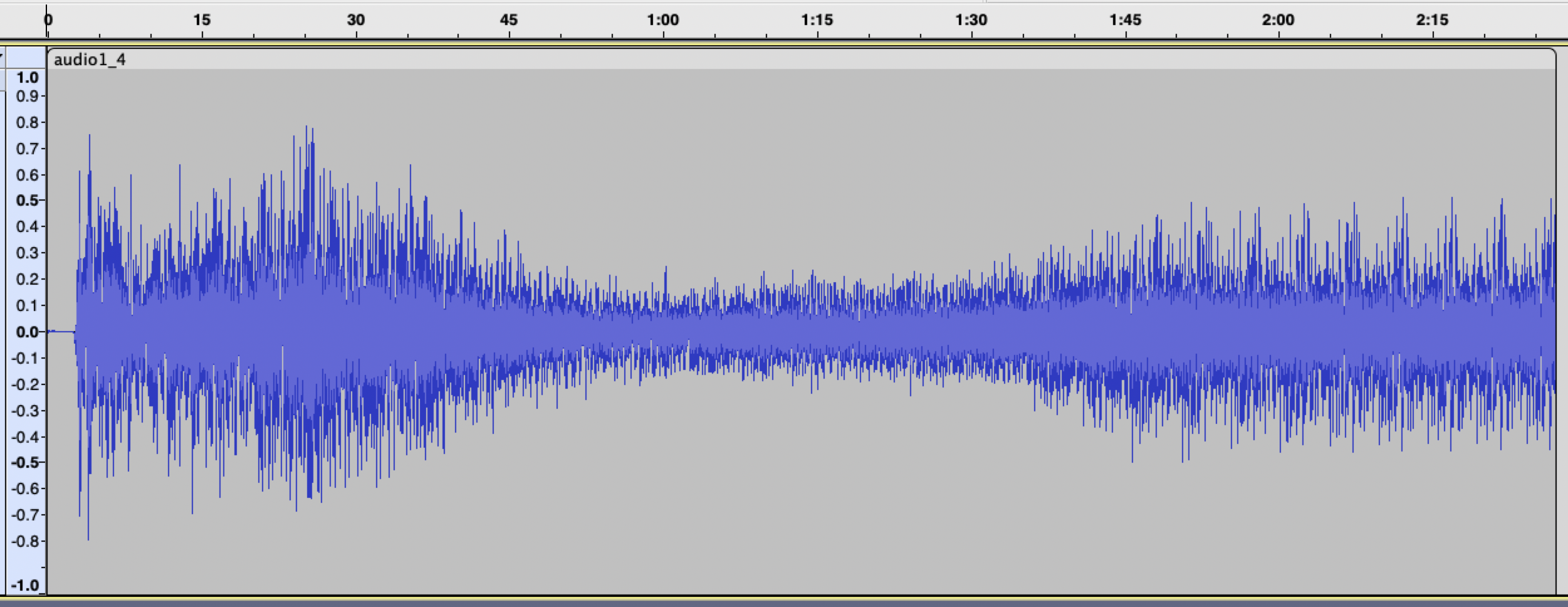The width and height of the screenshot is (1568, 607).
Task: Click the 1.0 value on the vertical scale
Action: (28, 78)
